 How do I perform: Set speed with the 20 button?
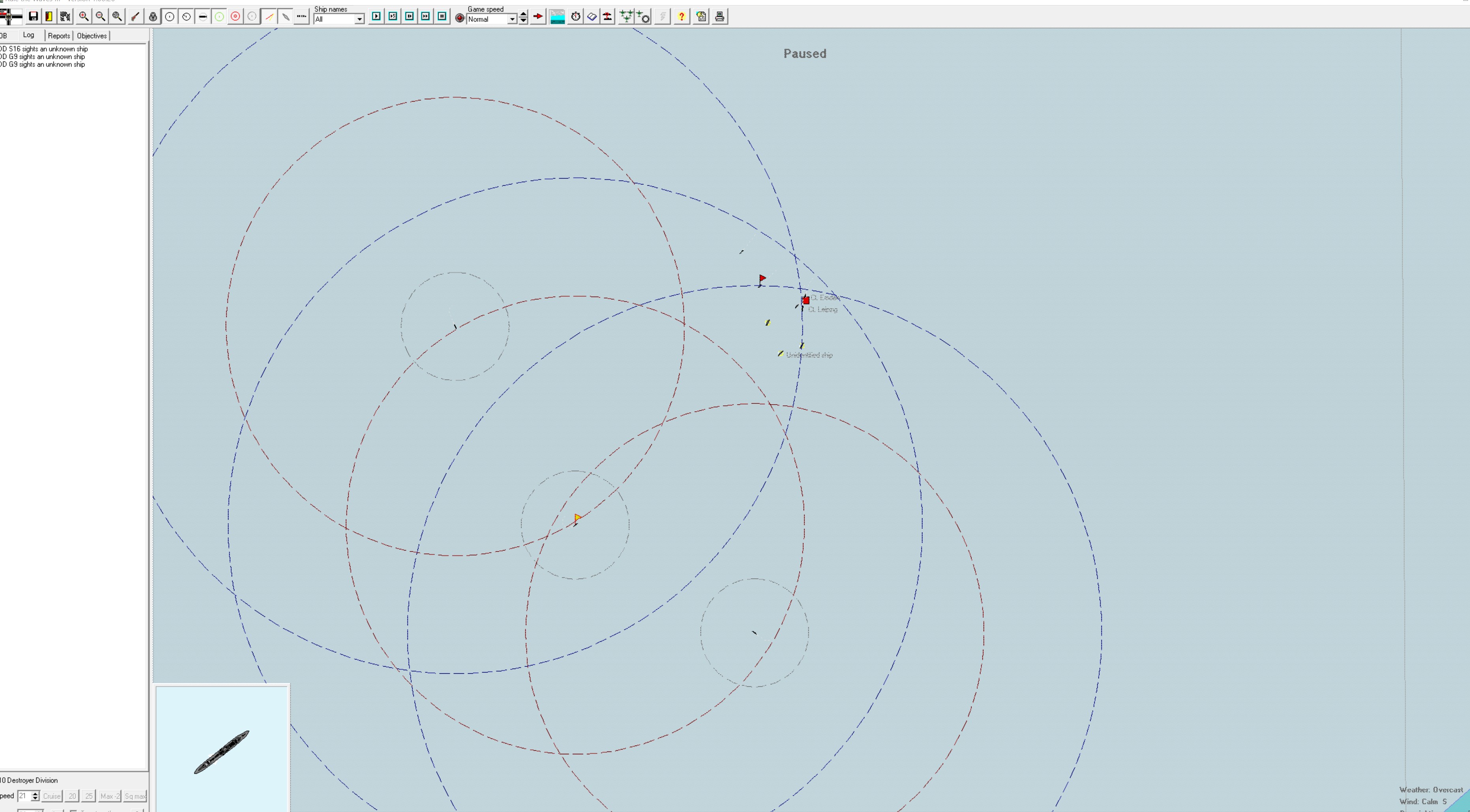coord(73,796)
